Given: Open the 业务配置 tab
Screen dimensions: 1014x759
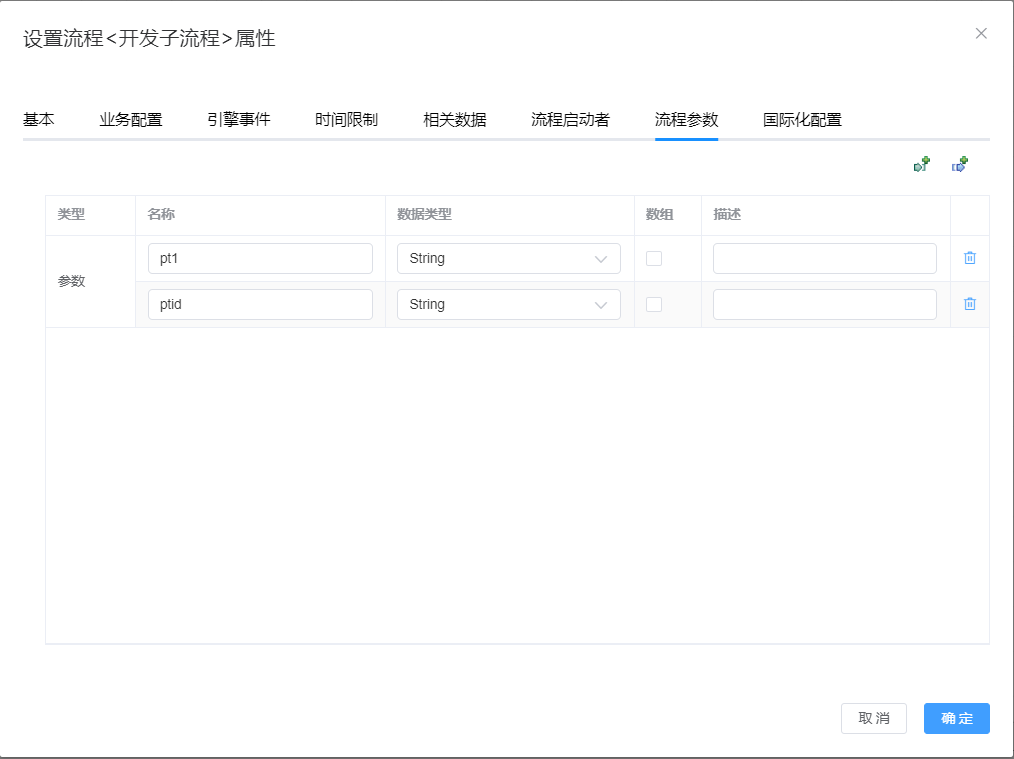Looking at the screenshot, I should click(x=131, y=120).
